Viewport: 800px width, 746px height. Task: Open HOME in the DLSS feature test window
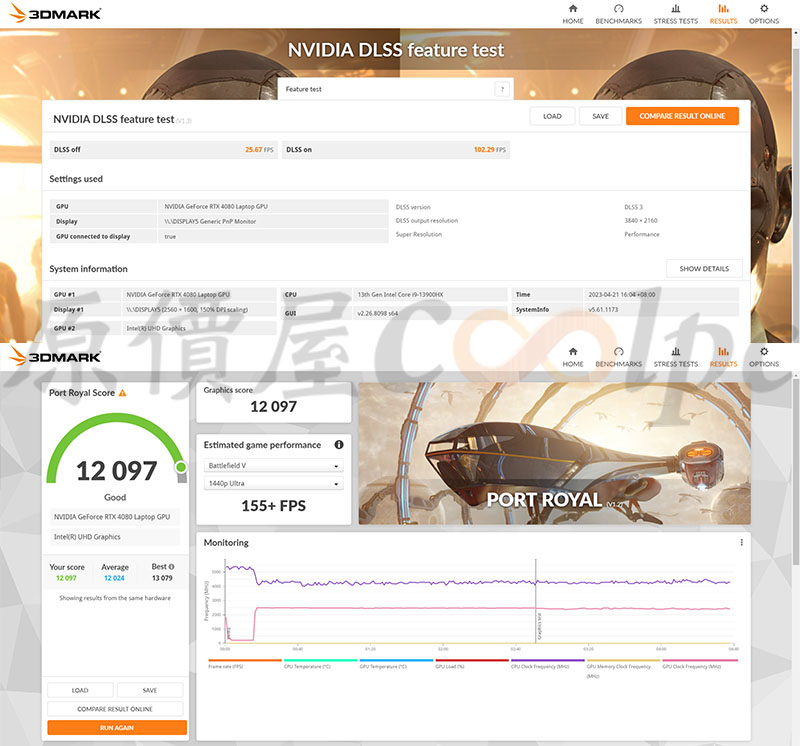(572, 14)
